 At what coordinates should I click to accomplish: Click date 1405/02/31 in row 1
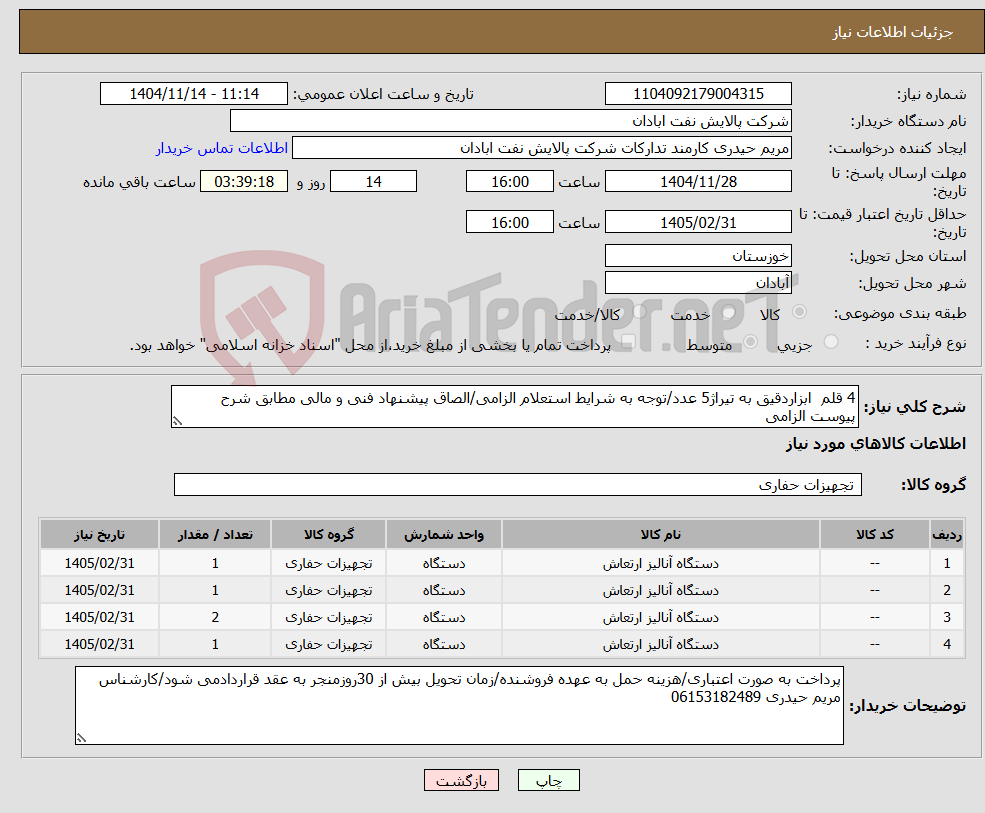tap(99, 564)
